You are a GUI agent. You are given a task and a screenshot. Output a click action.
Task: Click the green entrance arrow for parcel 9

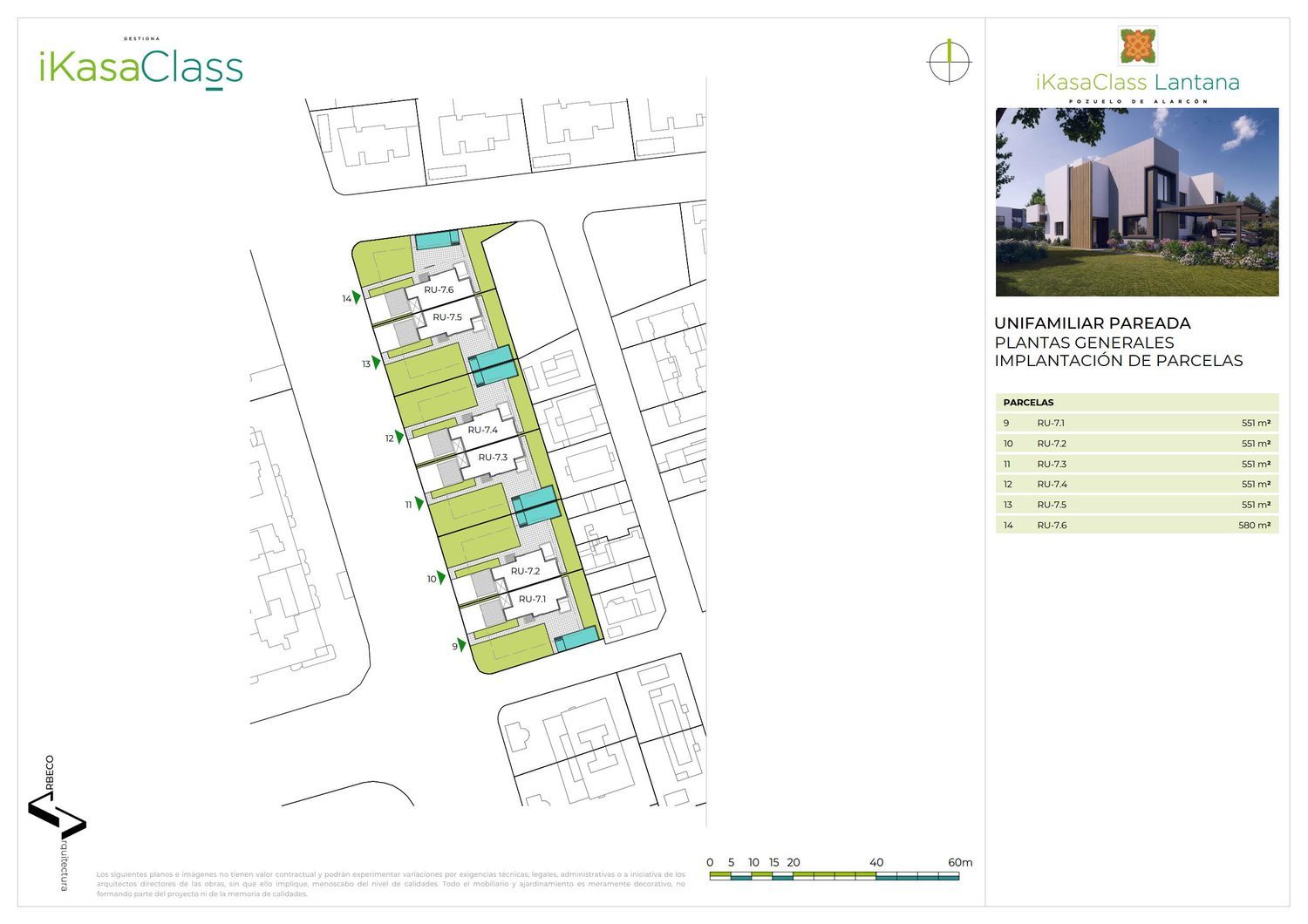[462, 645]
